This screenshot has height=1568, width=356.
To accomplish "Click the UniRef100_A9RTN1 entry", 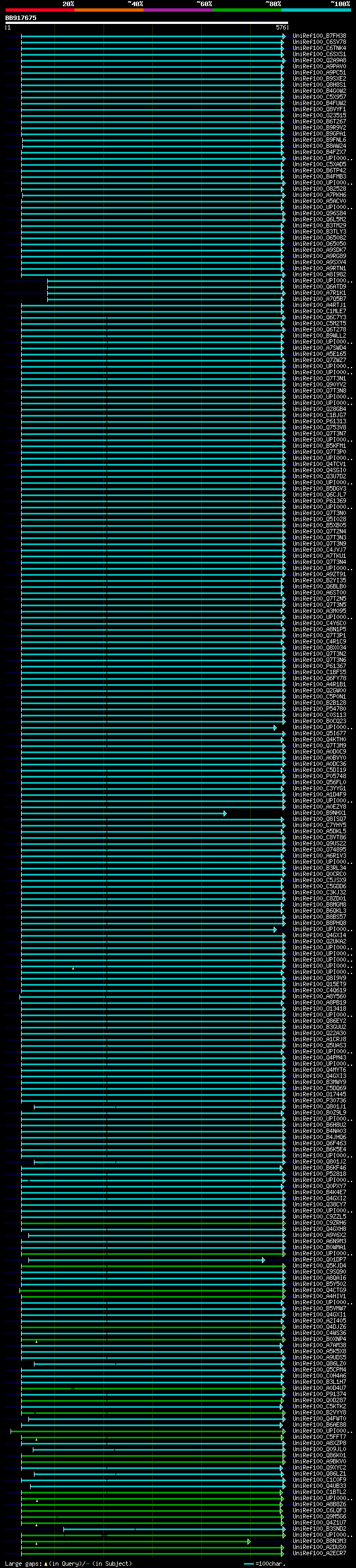I will point(319,269).
